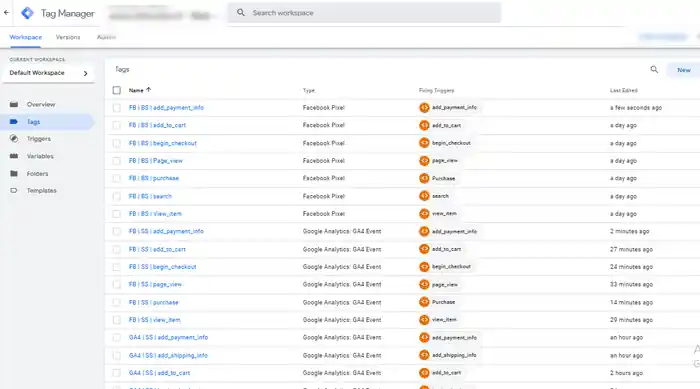This screenshot has height=389, width=700.
Task: Open the FB | BS | add_payment_info tag
Action: pyautogui.click(x=166, y=108)
